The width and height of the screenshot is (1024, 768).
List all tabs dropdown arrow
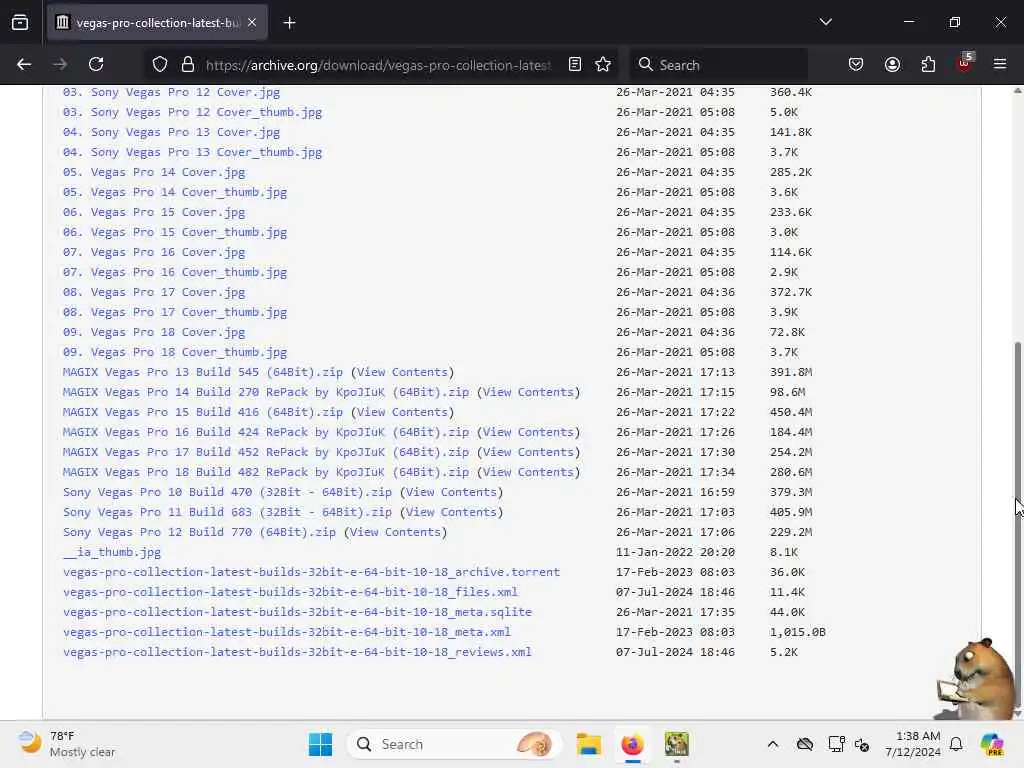coord(825,22)
